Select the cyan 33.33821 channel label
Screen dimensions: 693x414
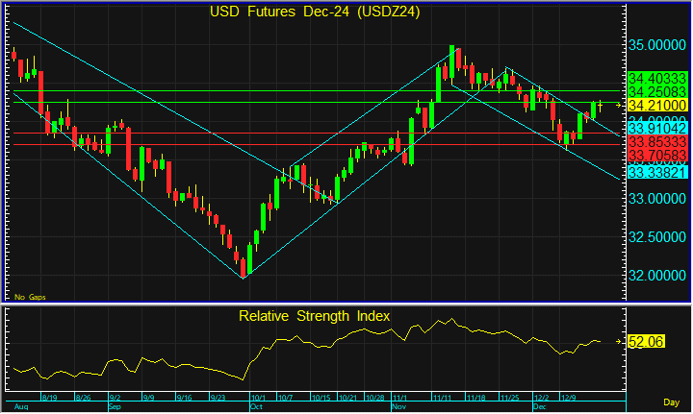pyautogui.click(x=658, y=172)
